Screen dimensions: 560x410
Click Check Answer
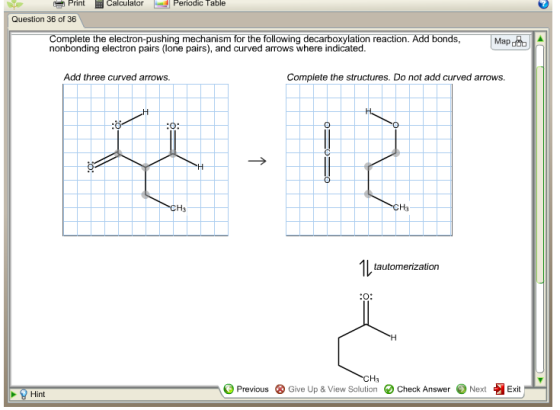(417, 389)
